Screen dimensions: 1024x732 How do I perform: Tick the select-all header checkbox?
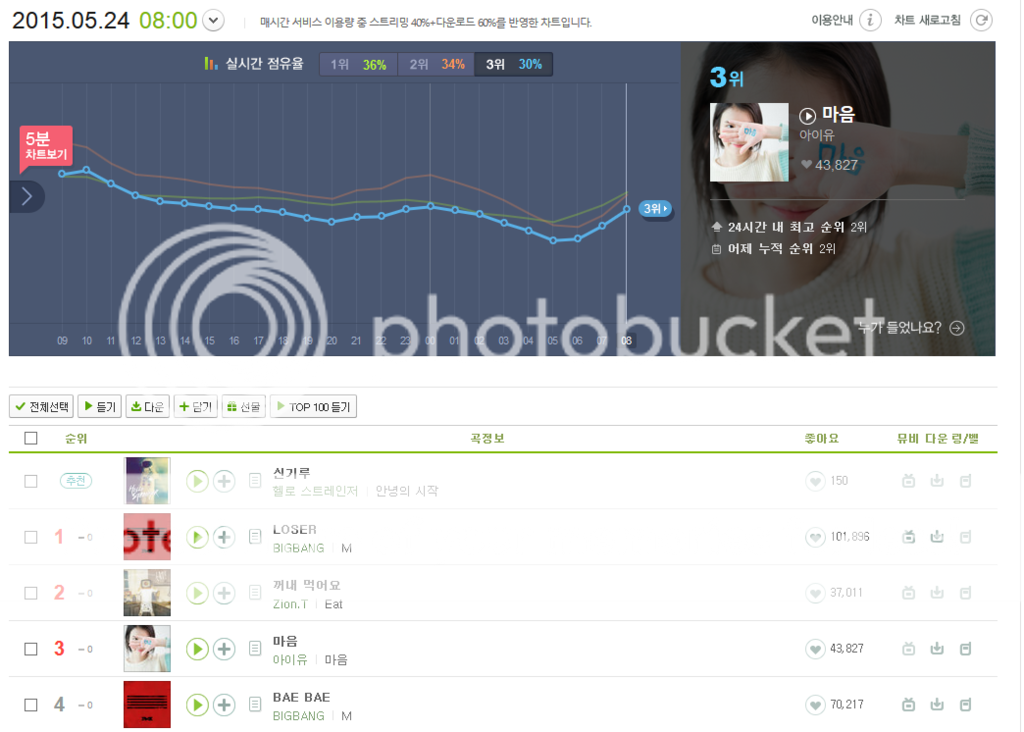(x=31, y=438)
